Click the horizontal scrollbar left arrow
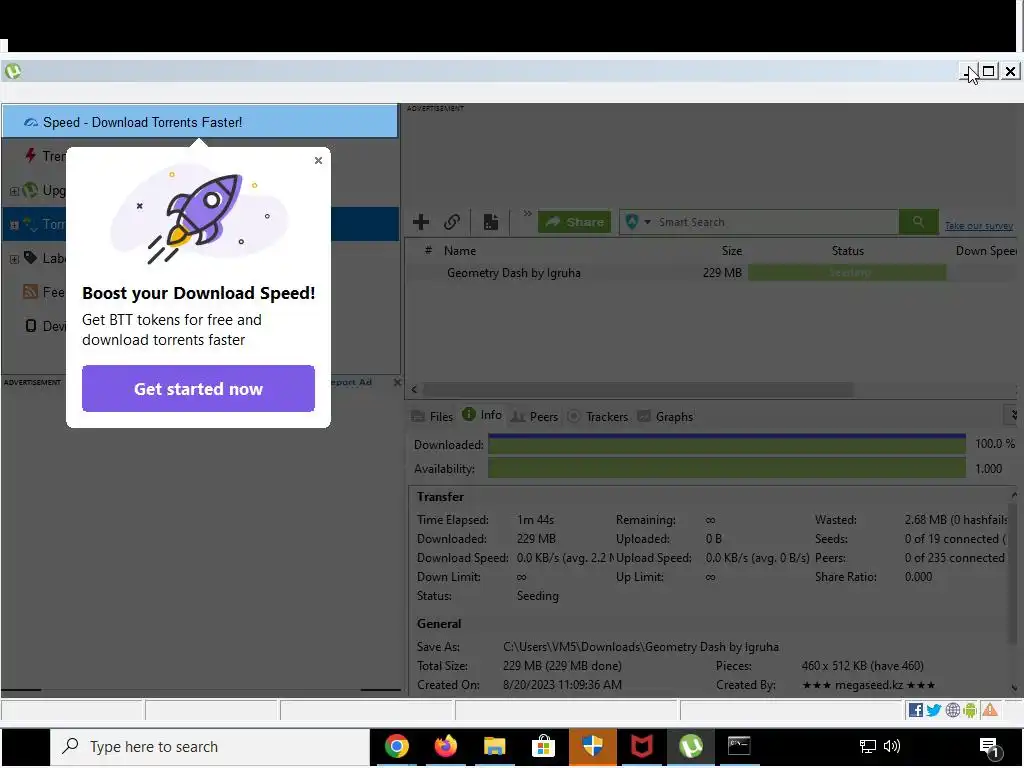Image resolution: width=1024 pixels, height=768 pixels. click(x=414, y=390)
